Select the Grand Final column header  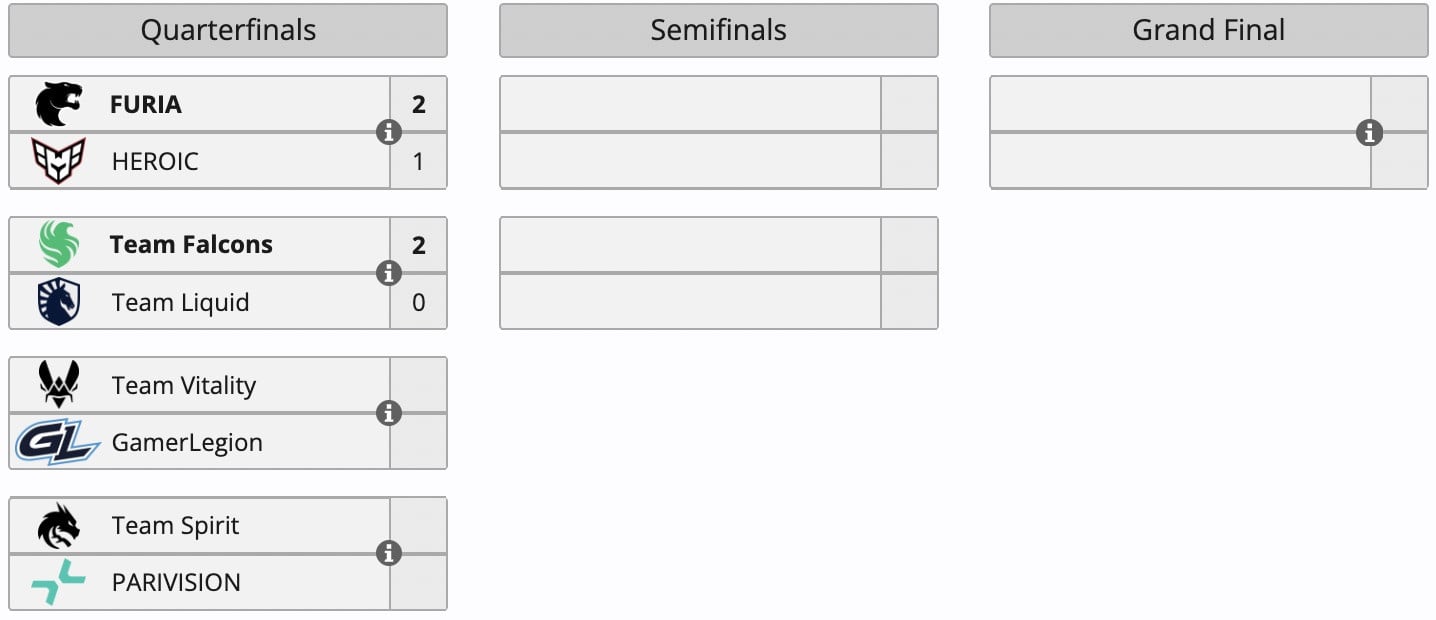[x=1208, y=30]
